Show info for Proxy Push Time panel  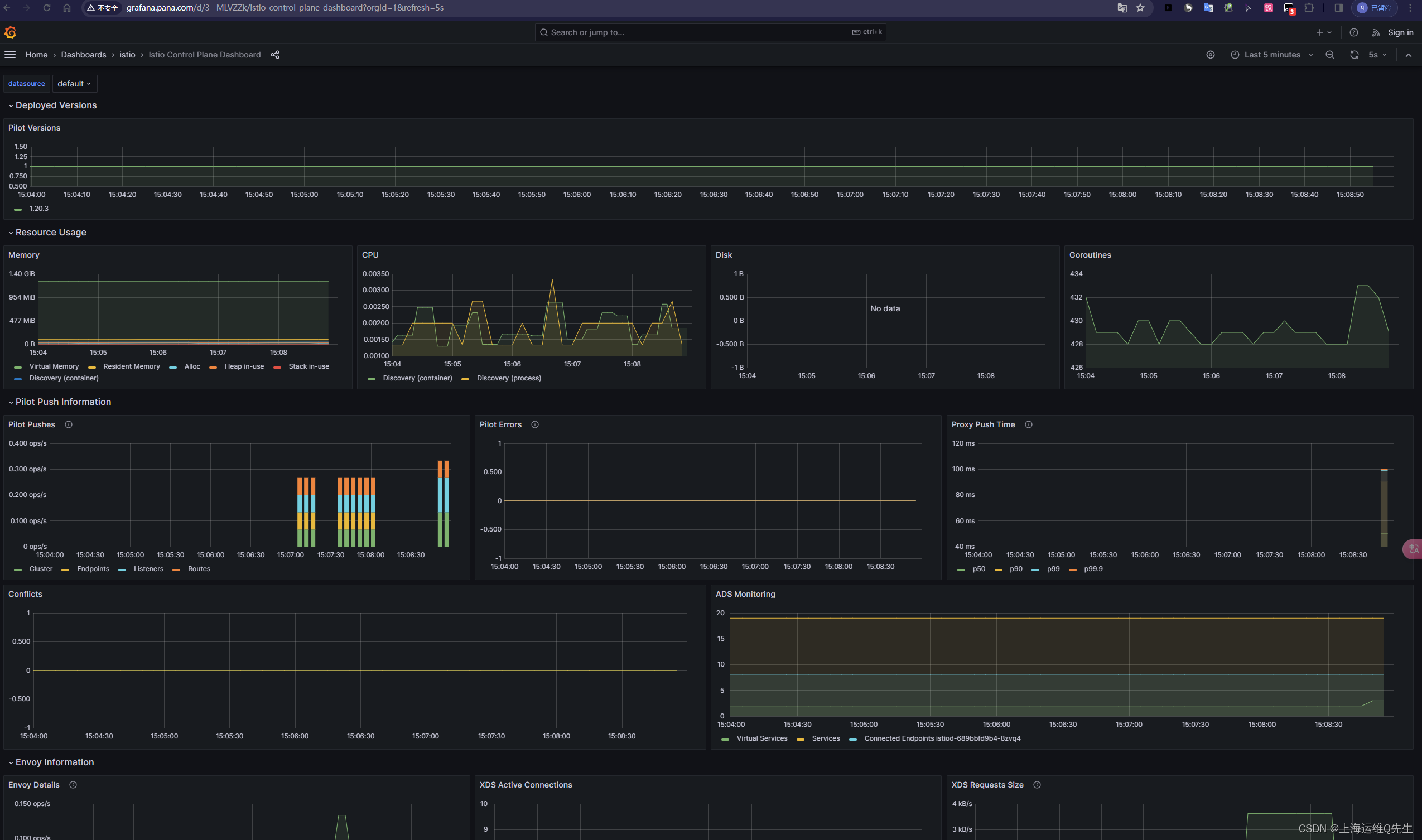[x=1029, y=424]
